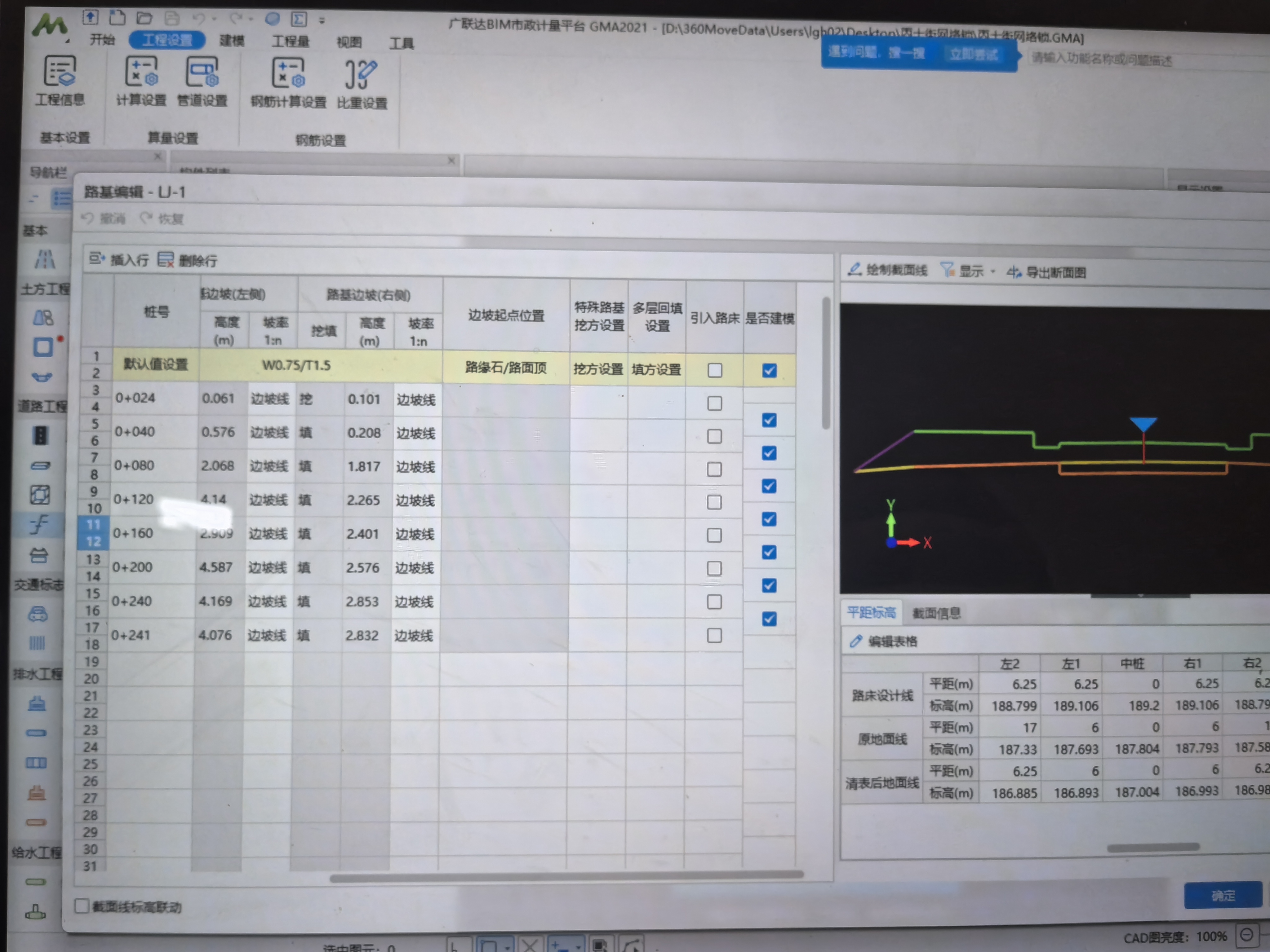Image resolution: width=1270 pixels, height=952 pixels.
Task: Toggle 引入路床 checkbox in default settings row
Action: click(x=715, y=370)
